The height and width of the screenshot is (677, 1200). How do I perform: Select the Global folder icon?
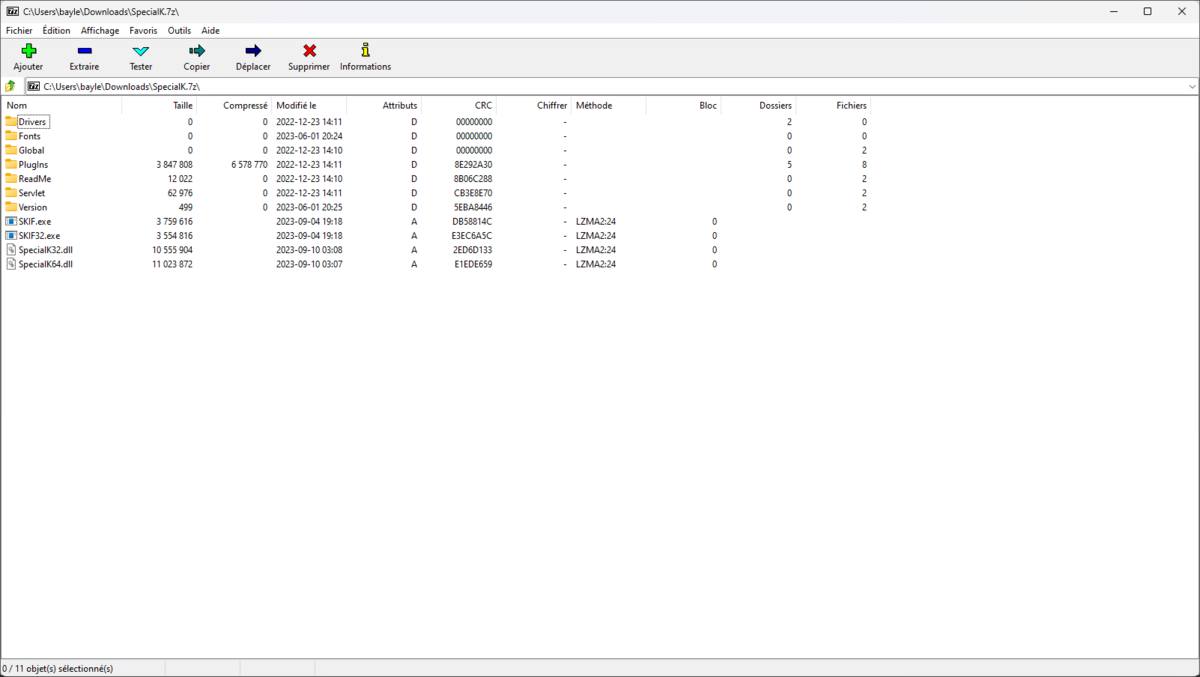11,150
